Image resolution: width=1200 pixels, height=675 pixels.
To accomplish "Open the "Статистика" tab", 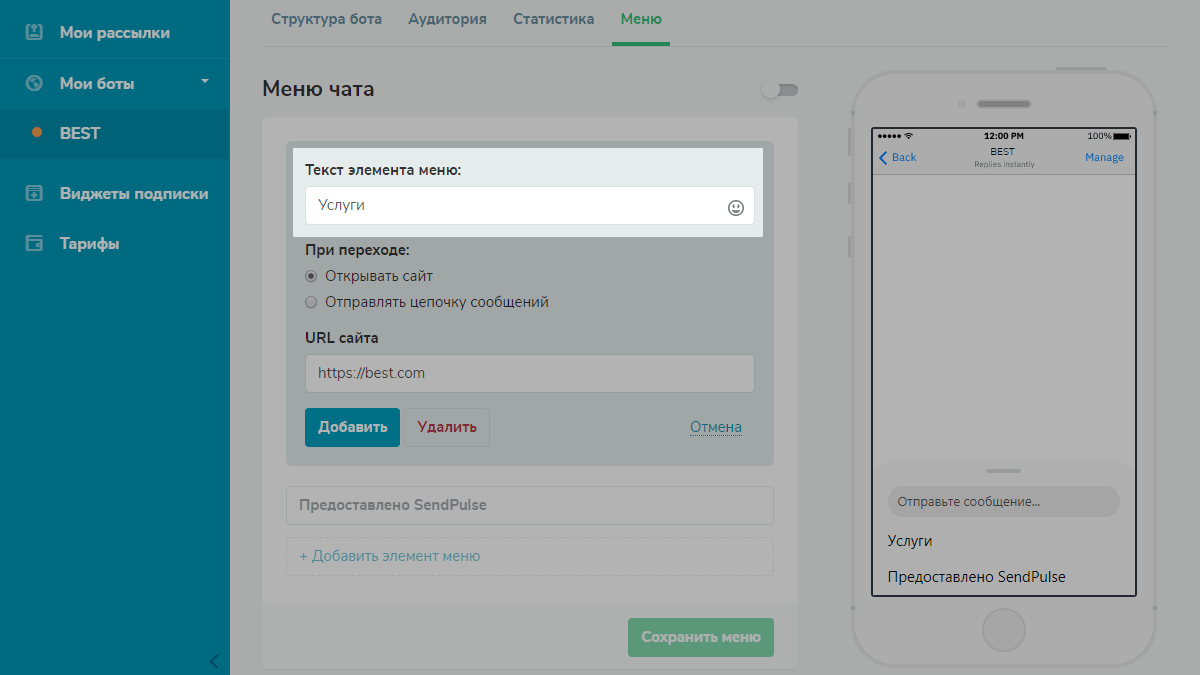I will (553, 19).
